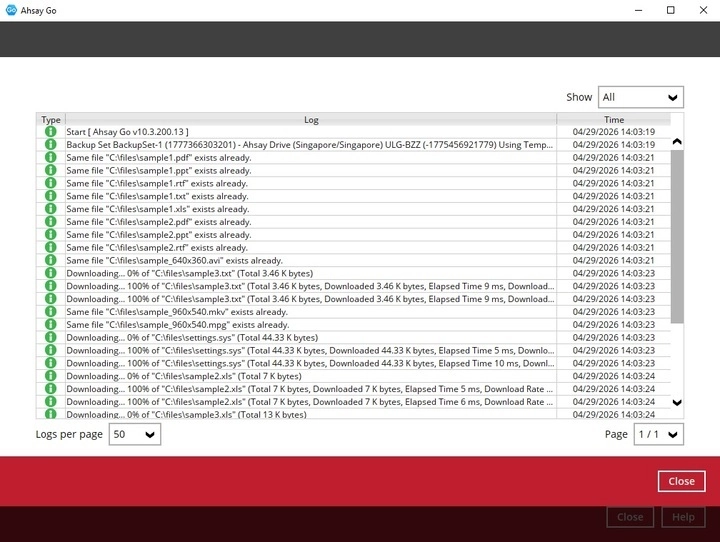
Task: Select settings.sys Elapsed Time 10 ms log text
Action: (310, 363)
